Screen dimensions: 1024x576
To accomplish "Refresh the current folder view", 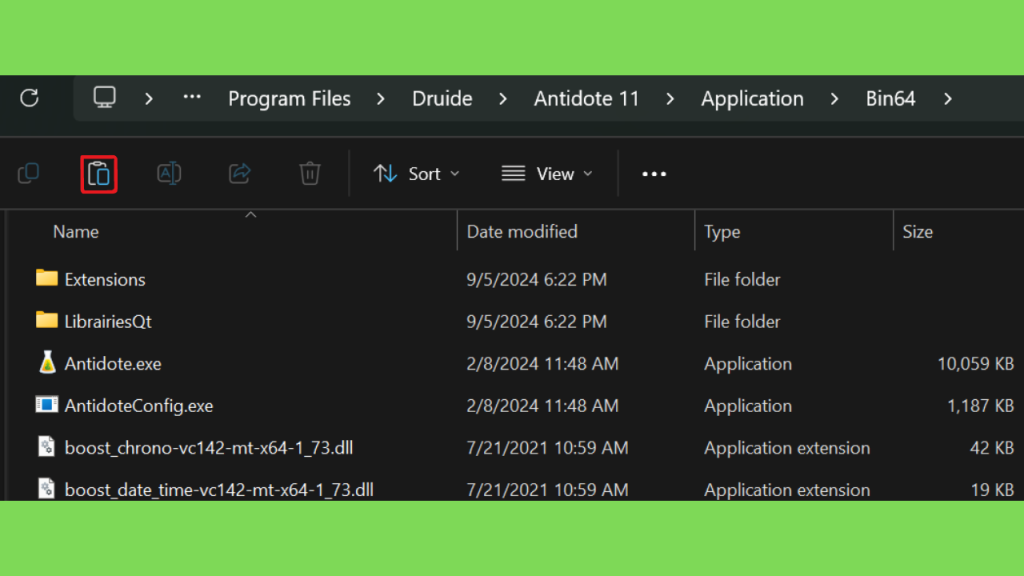I will pos(29,99).
